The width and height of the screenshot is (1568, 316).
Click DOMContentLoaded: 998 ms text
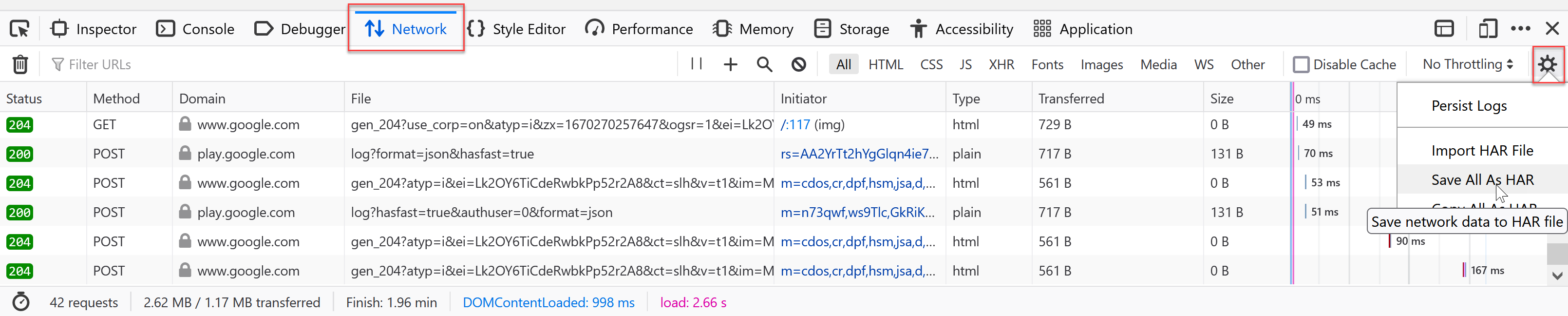(548, 303)
